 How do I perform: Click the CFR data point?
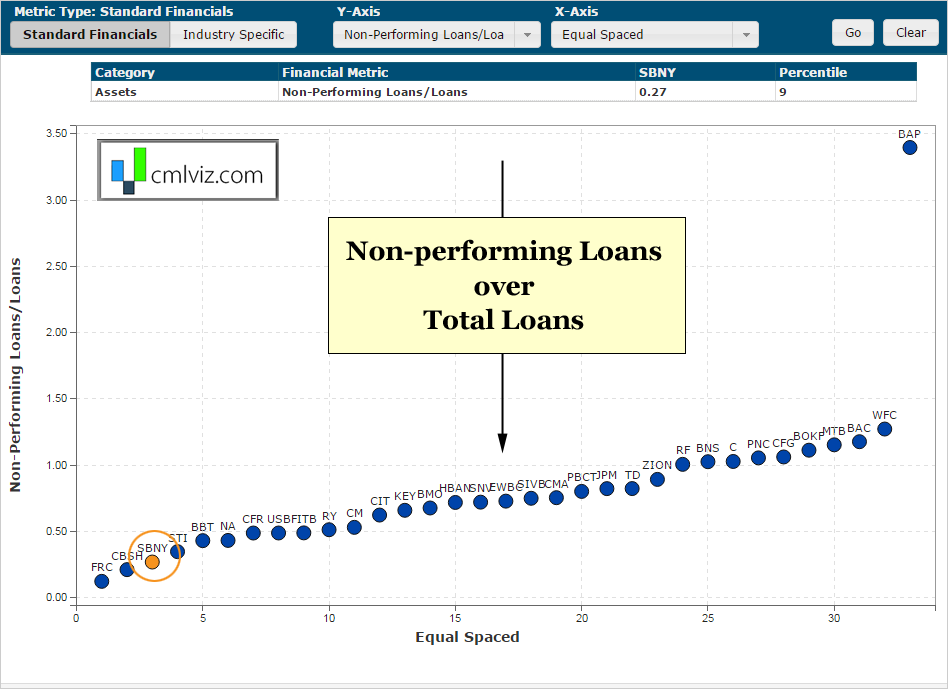[x=253, y=532]
